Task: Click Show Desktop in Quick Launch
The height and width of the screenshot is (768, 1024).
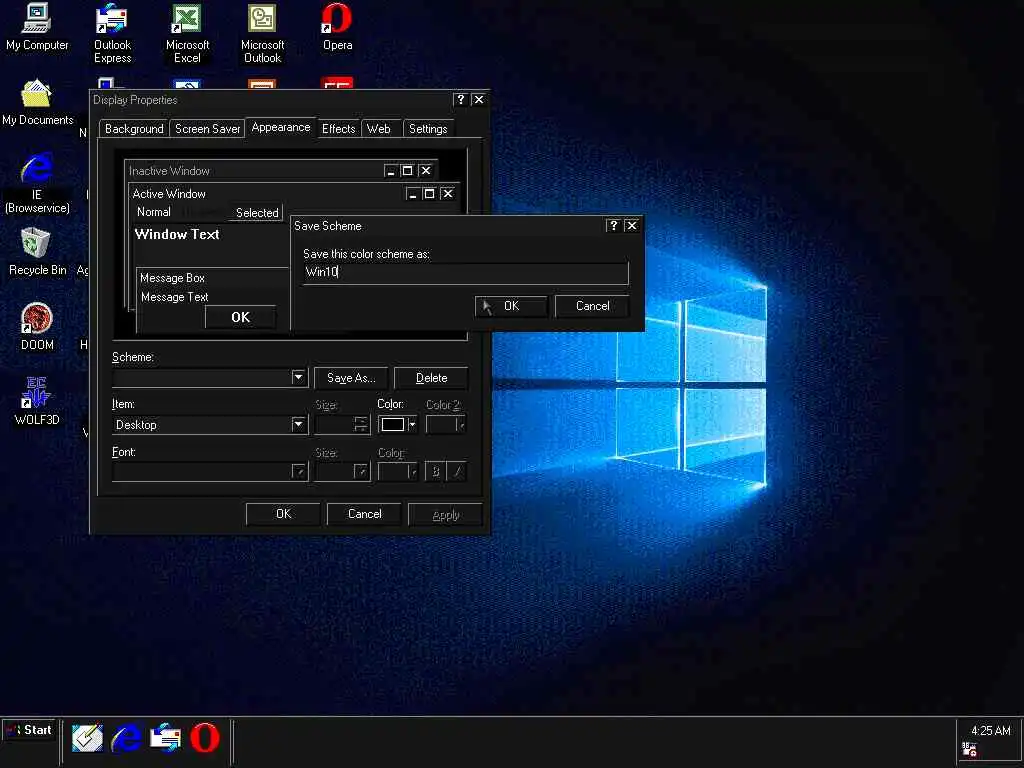Action: point(87,738)
